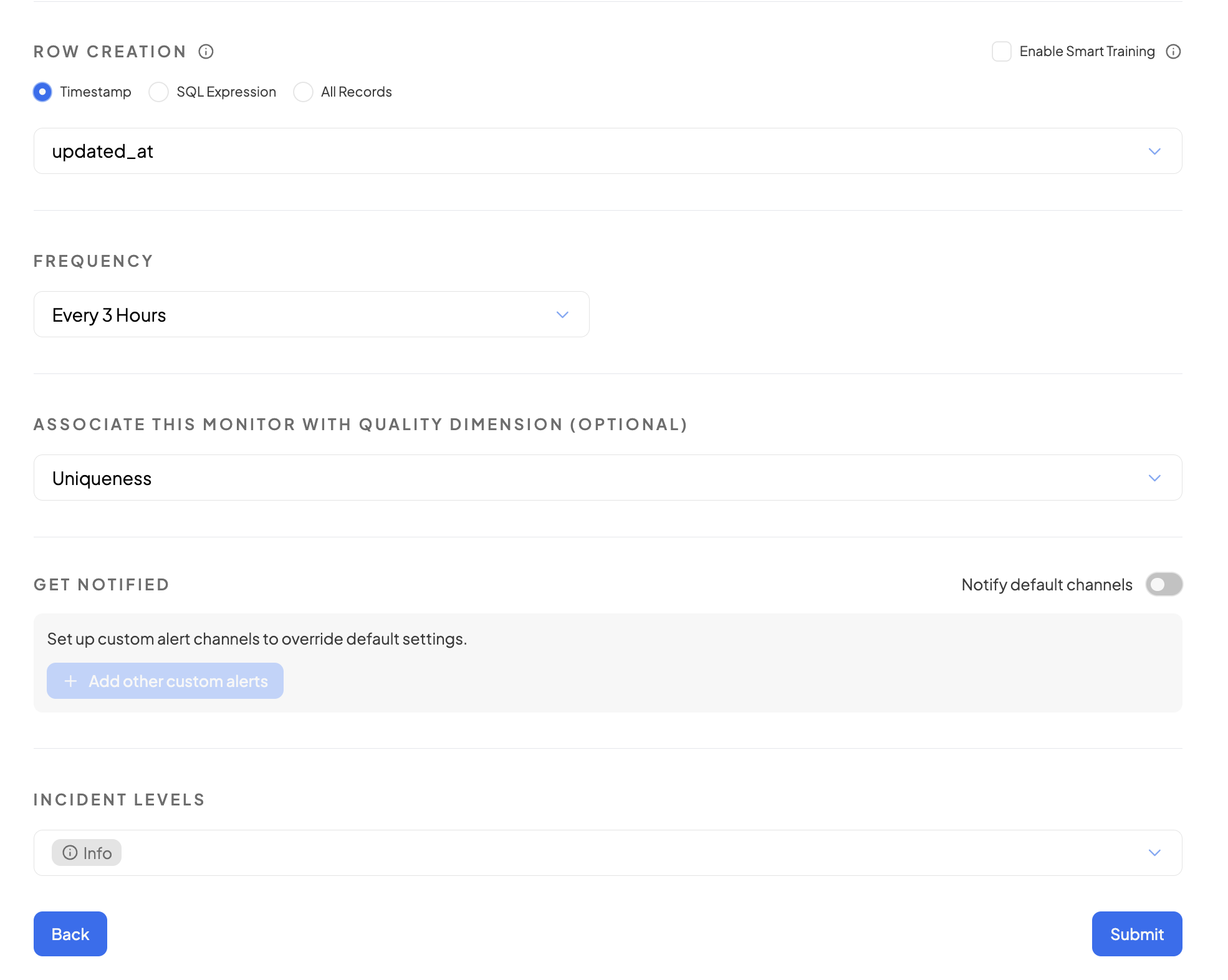Screen dimensions: 1228x980
Task: Check the Enable Smart Training checkbox
Action: tap(1001, 52)
